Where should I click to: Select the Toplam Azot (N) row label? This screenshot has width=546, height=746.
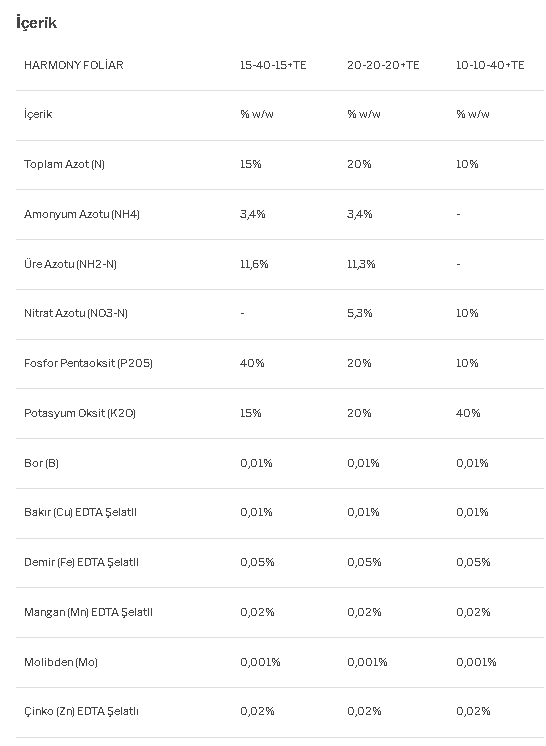tap(64, 164)
